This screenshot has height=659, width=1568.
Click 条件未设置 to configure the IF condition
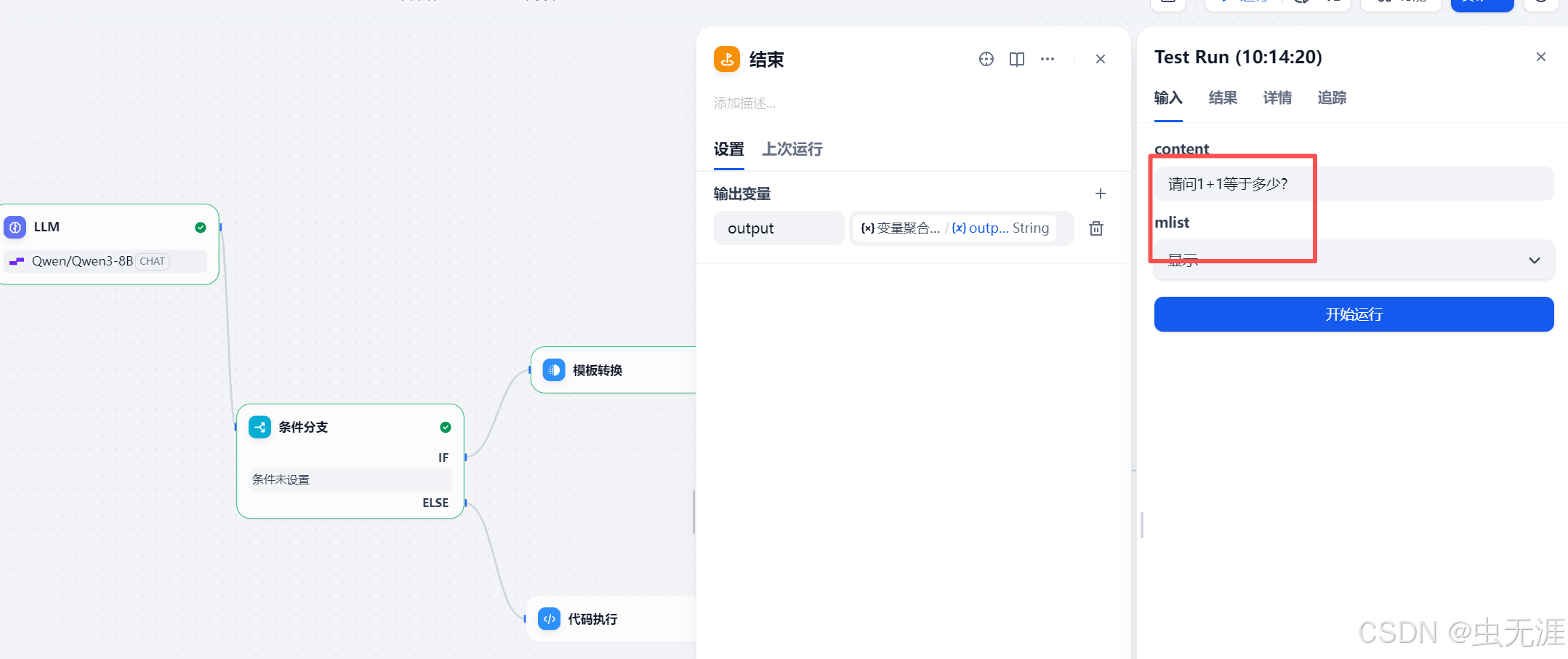pos(350,479)
